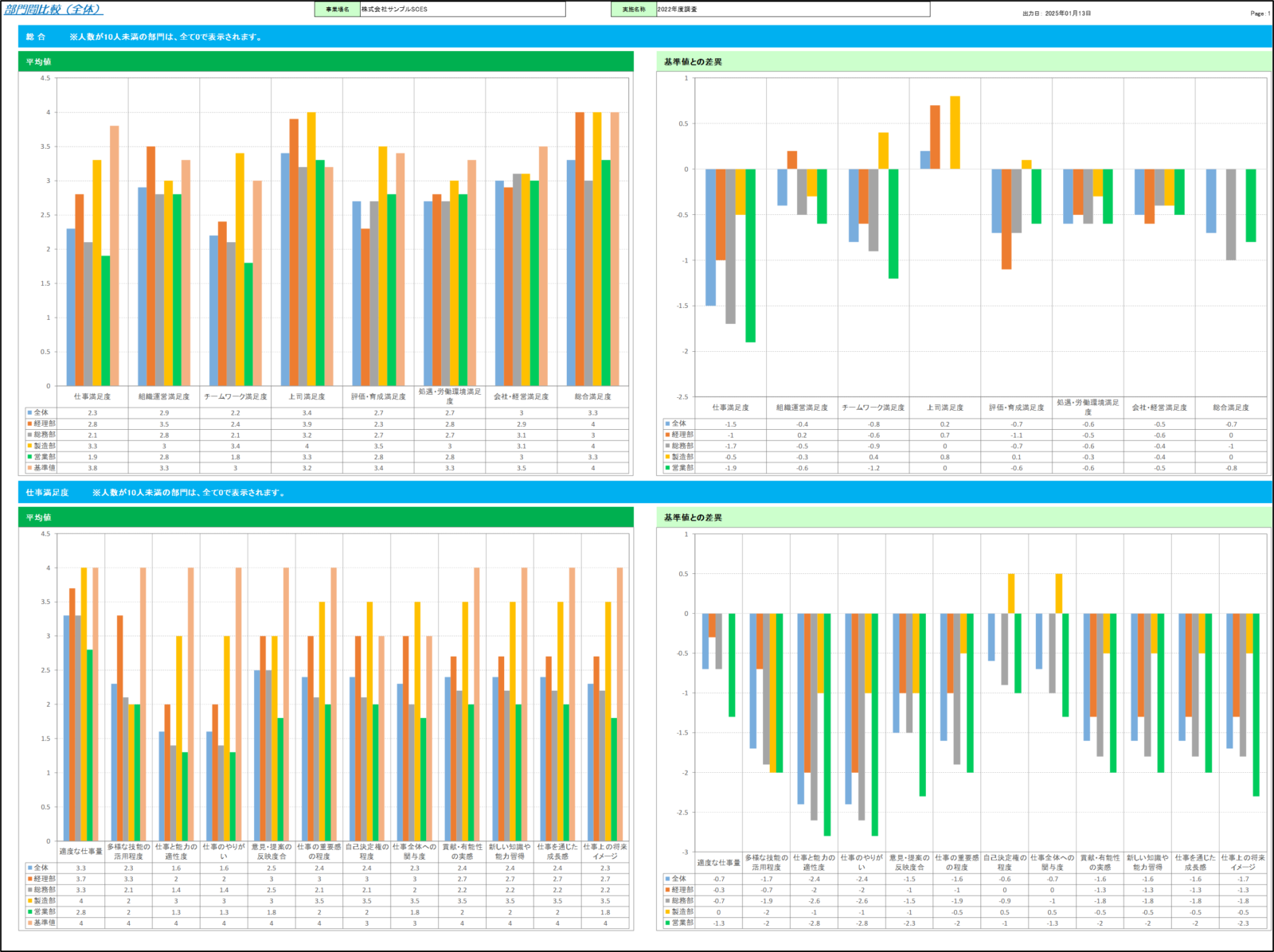This screenshot has width=1274, height=952.
Task: Click the 上司満足度 axis label in top-left chart
Action: click(307, 396)
